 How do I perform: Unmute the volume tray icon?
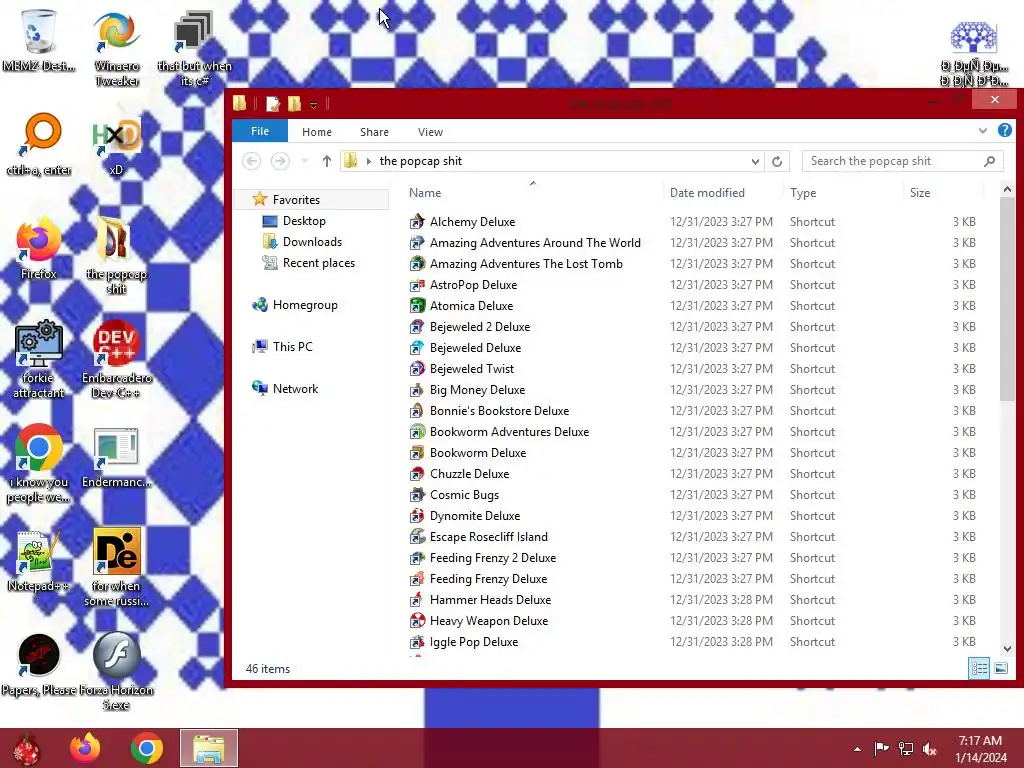[930, 749]
